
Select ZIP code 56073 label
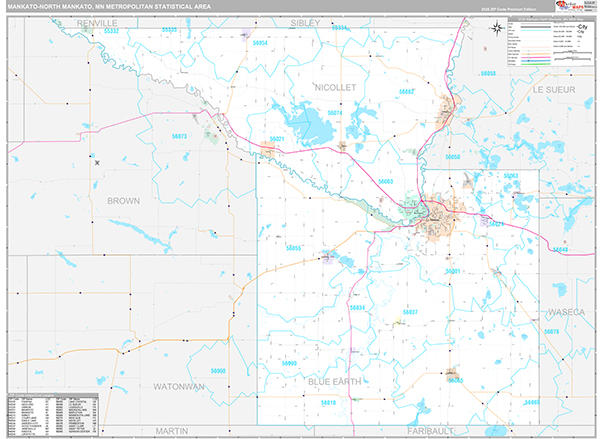(x=179, y=136)
